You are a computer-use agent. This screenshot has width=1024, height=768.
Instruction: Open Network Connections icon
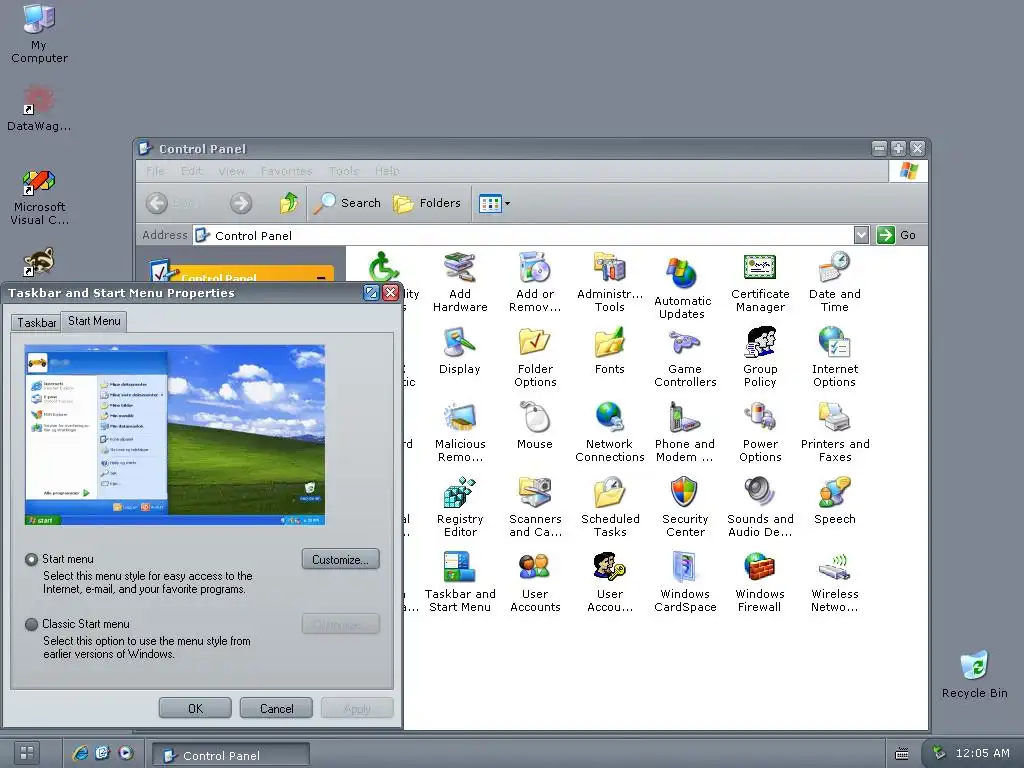[x=610, y=432]
